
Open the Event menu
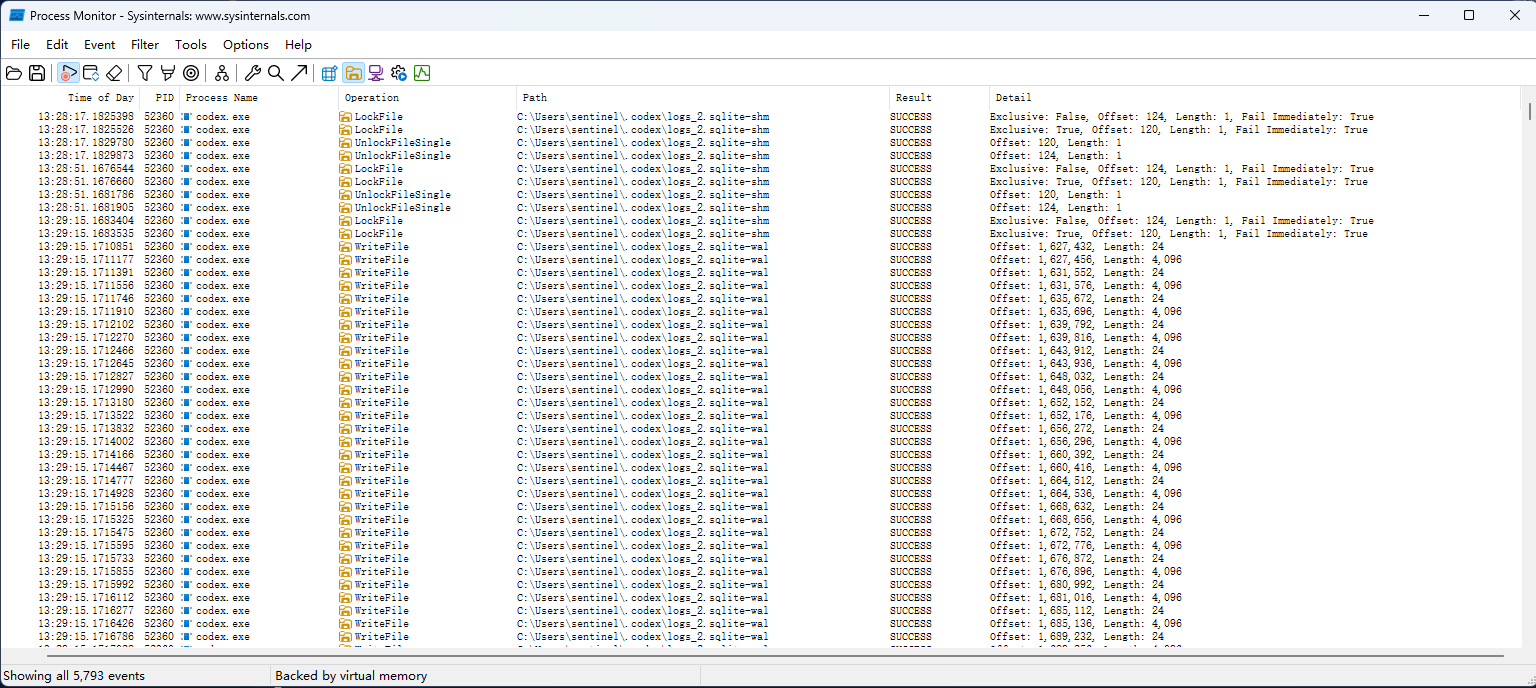click(x=100, y=45)
